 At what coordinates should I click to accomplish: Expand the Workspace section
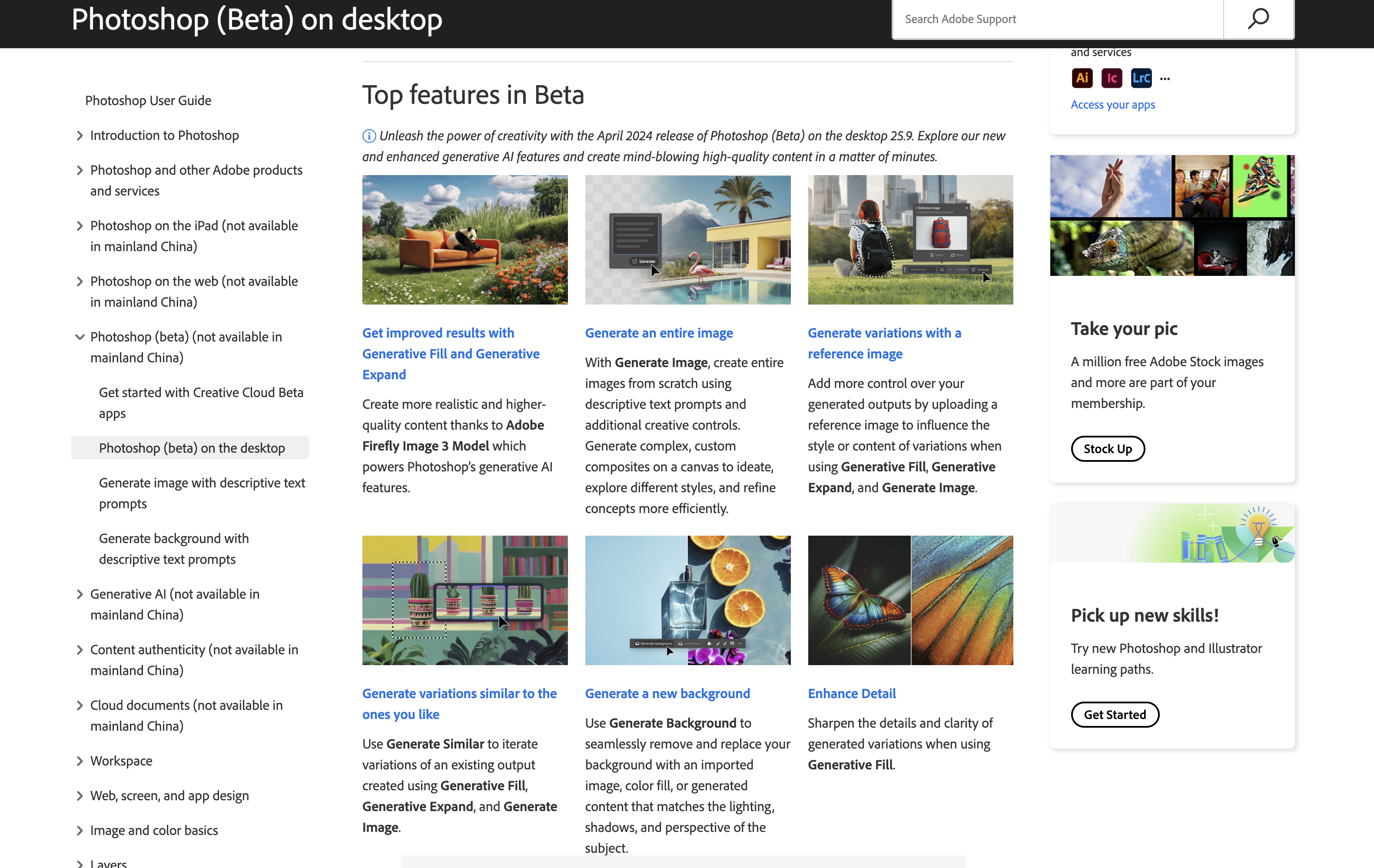pyautogui.click(x=80, y=762)
